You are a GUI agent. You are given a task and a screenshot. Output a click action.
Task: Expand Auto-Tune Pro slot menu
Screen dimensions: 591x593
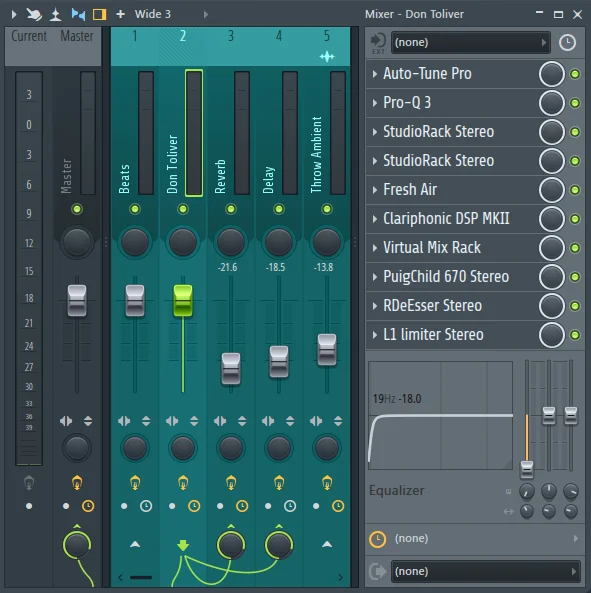(375, 74)
